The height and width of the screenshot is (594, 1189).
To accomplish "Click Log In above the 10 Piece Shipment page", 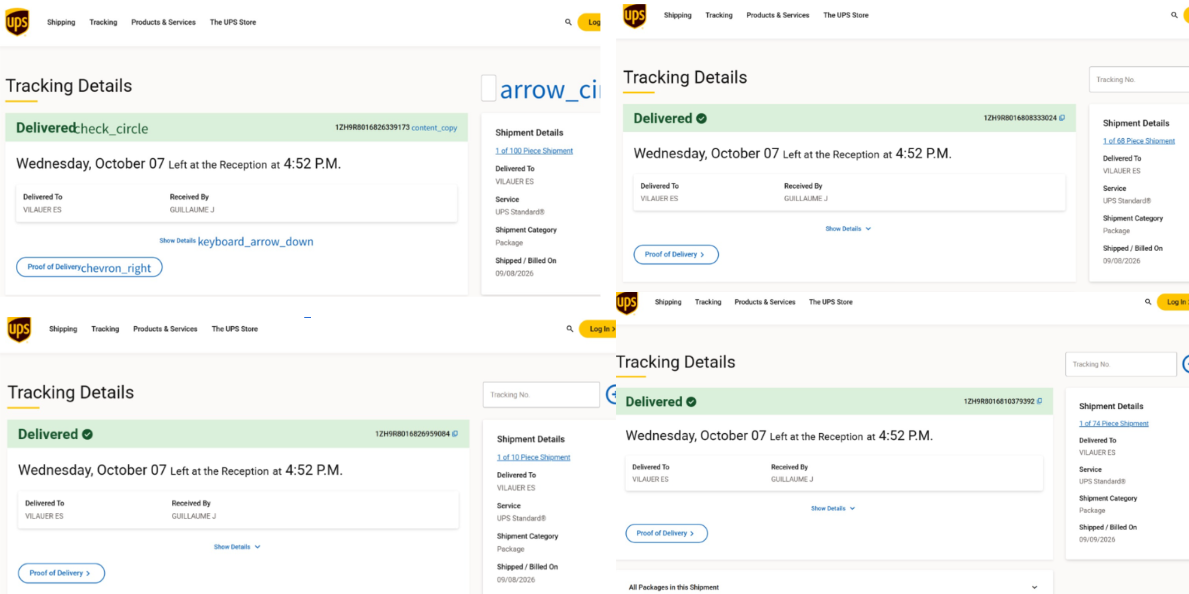I will (598, 328).
